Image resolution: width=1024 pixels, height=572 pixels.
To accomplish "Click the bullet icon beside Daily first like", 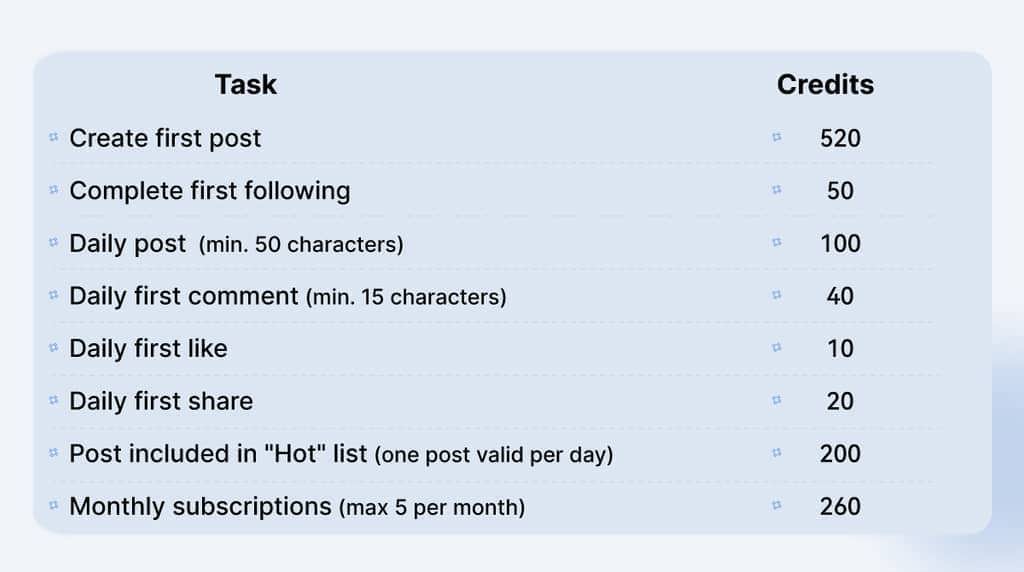I will [54, 348].
